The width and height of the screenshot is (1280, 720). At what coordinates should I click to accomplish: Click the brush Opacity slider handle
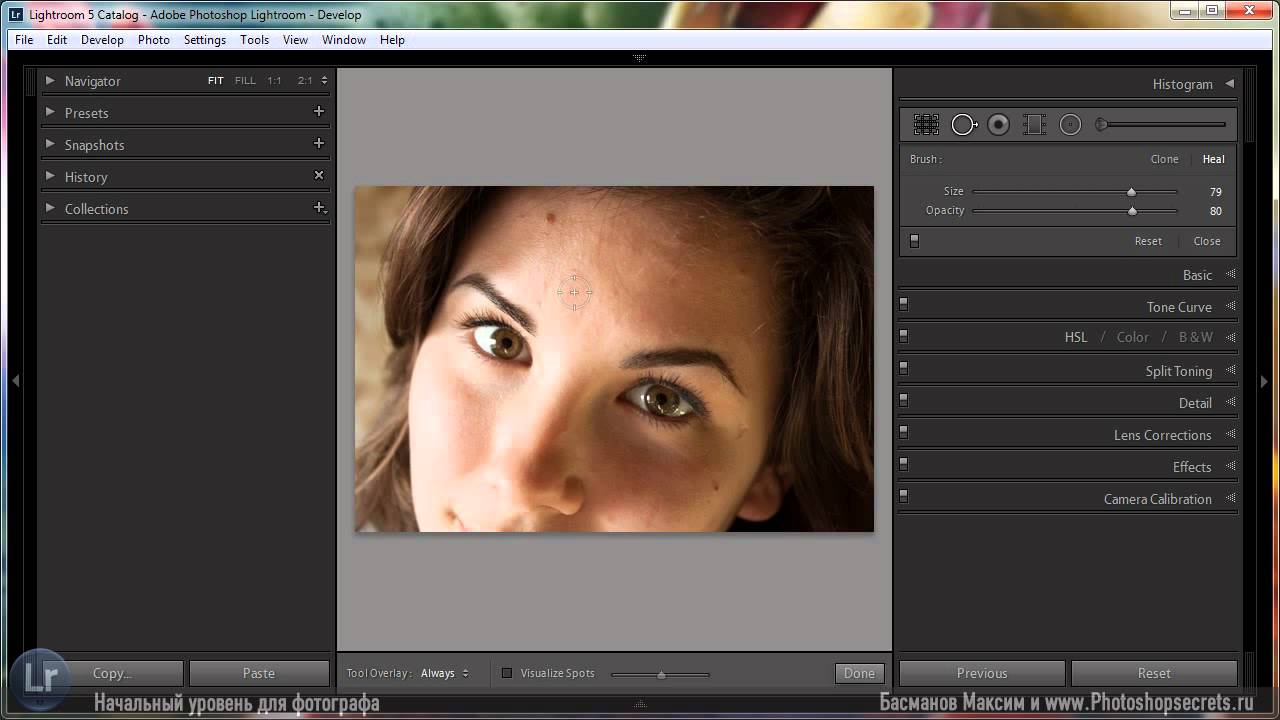[1133, 211]
